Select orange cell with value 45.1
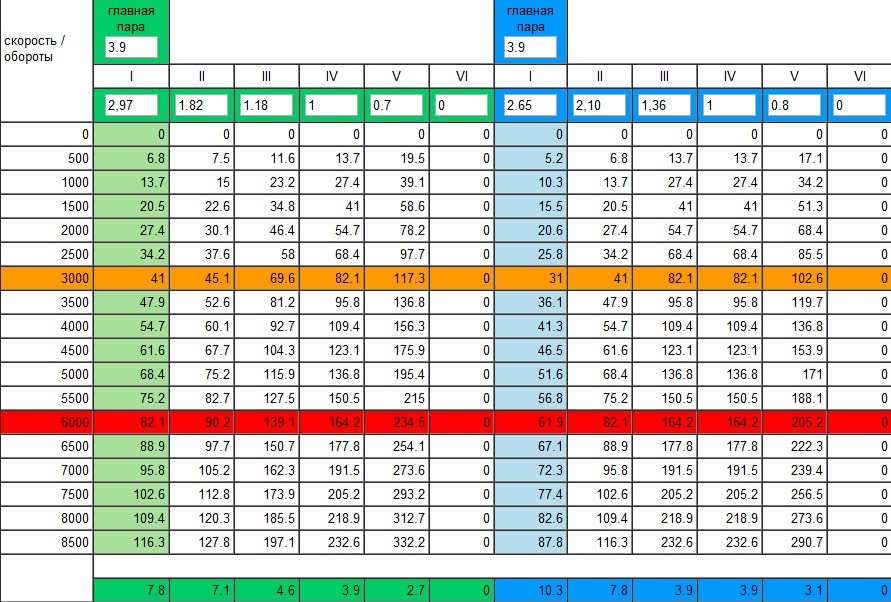The height and width of the screenshot is (602, 891). pos(202,279)
